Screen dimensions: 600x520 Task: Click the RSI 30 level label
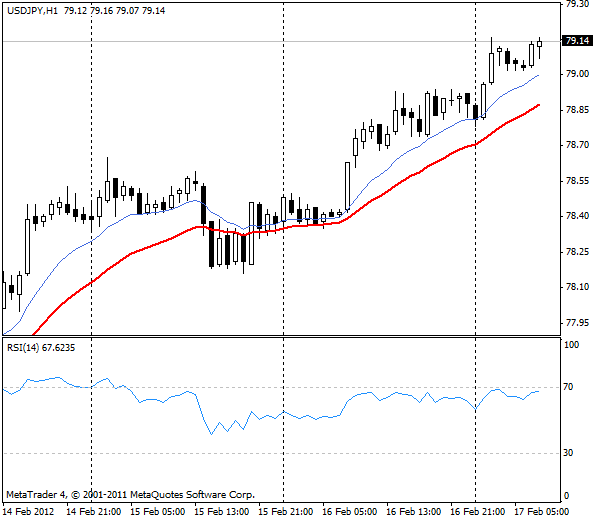coord(568,453)
